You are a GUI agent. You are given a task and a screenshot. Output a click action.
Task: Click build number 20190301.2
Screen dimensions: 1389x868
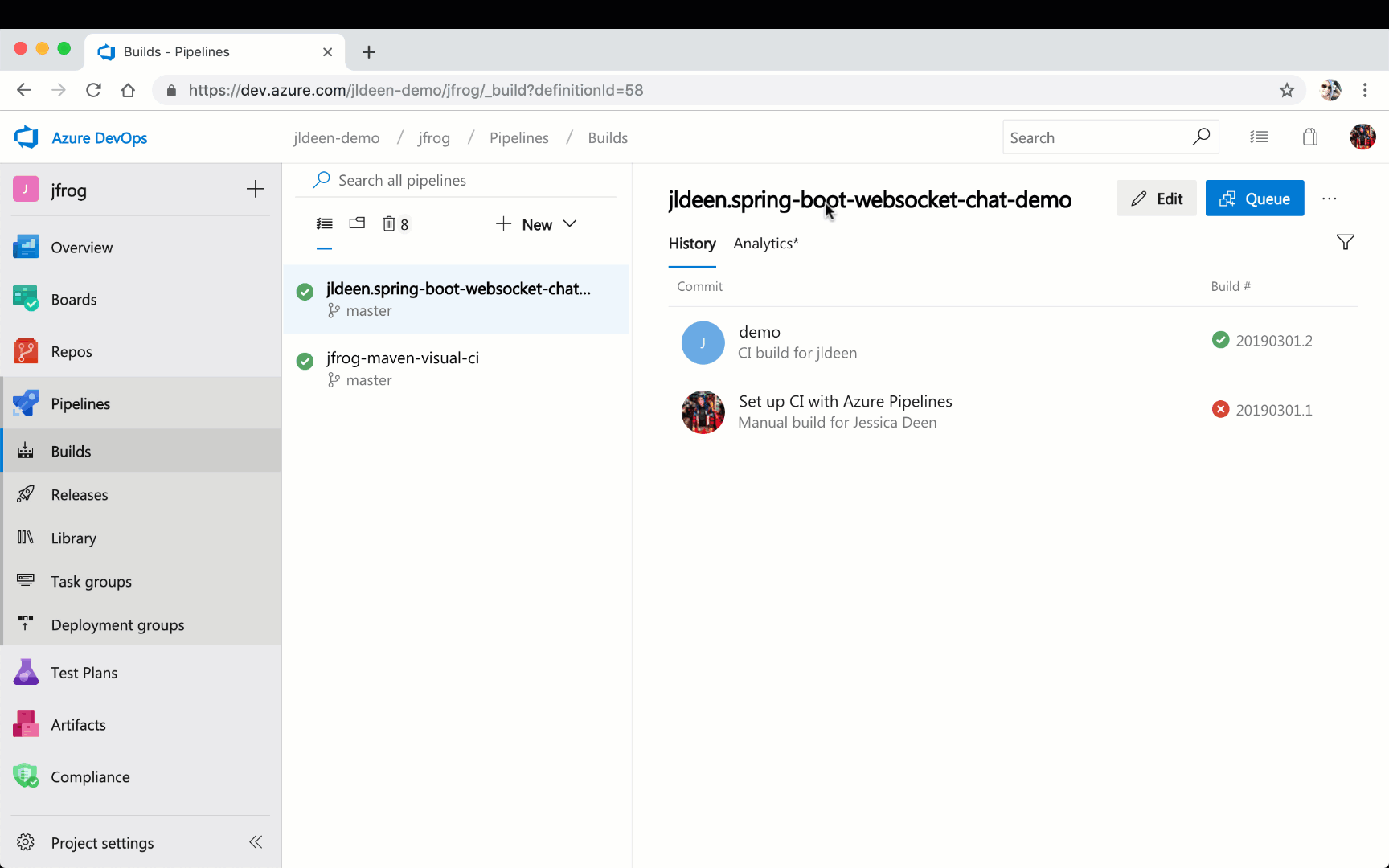pyautogui.click(x=1274, y=341)
